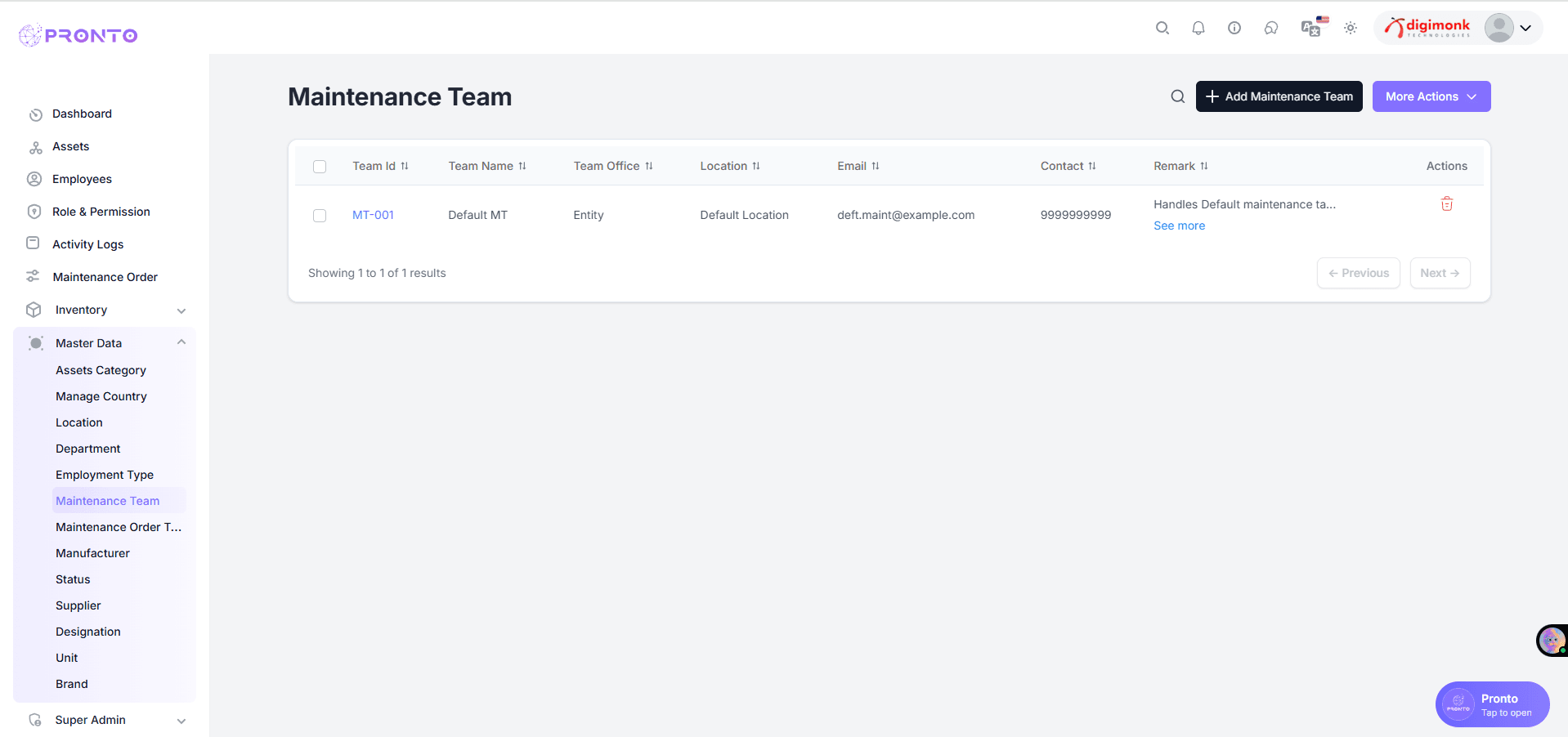Screen dimensions: 1568x737
Task: Delete the MT-001 row with trash icon
Action: click(1446, 204)
